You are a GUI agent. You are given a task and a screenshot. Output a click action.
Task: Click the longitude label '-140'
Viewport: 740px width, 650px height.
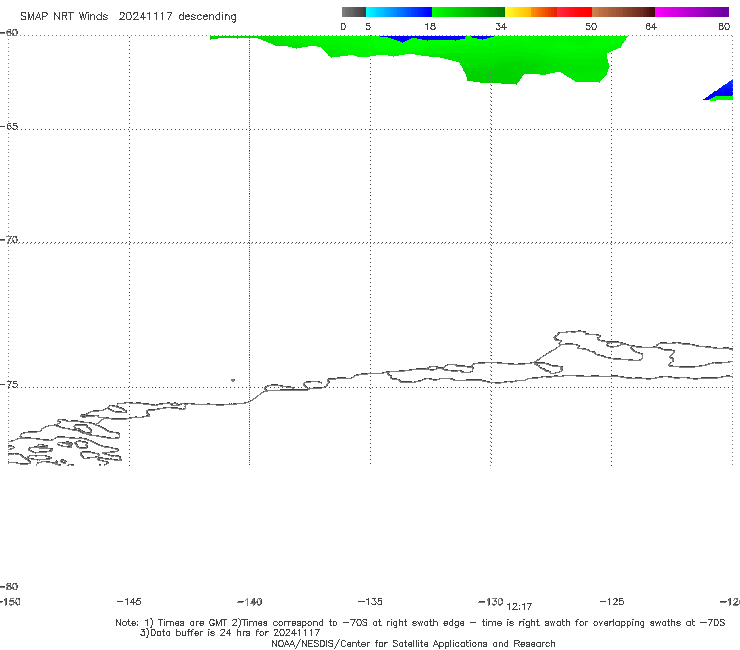(250, 602)
